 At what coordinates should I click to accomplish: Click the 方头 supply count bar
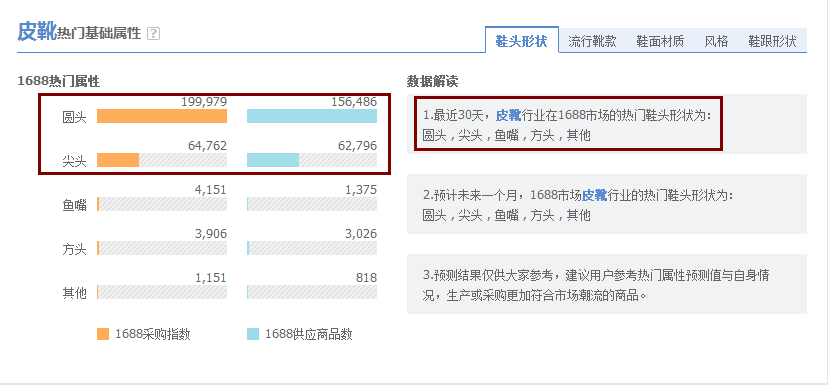312,248
